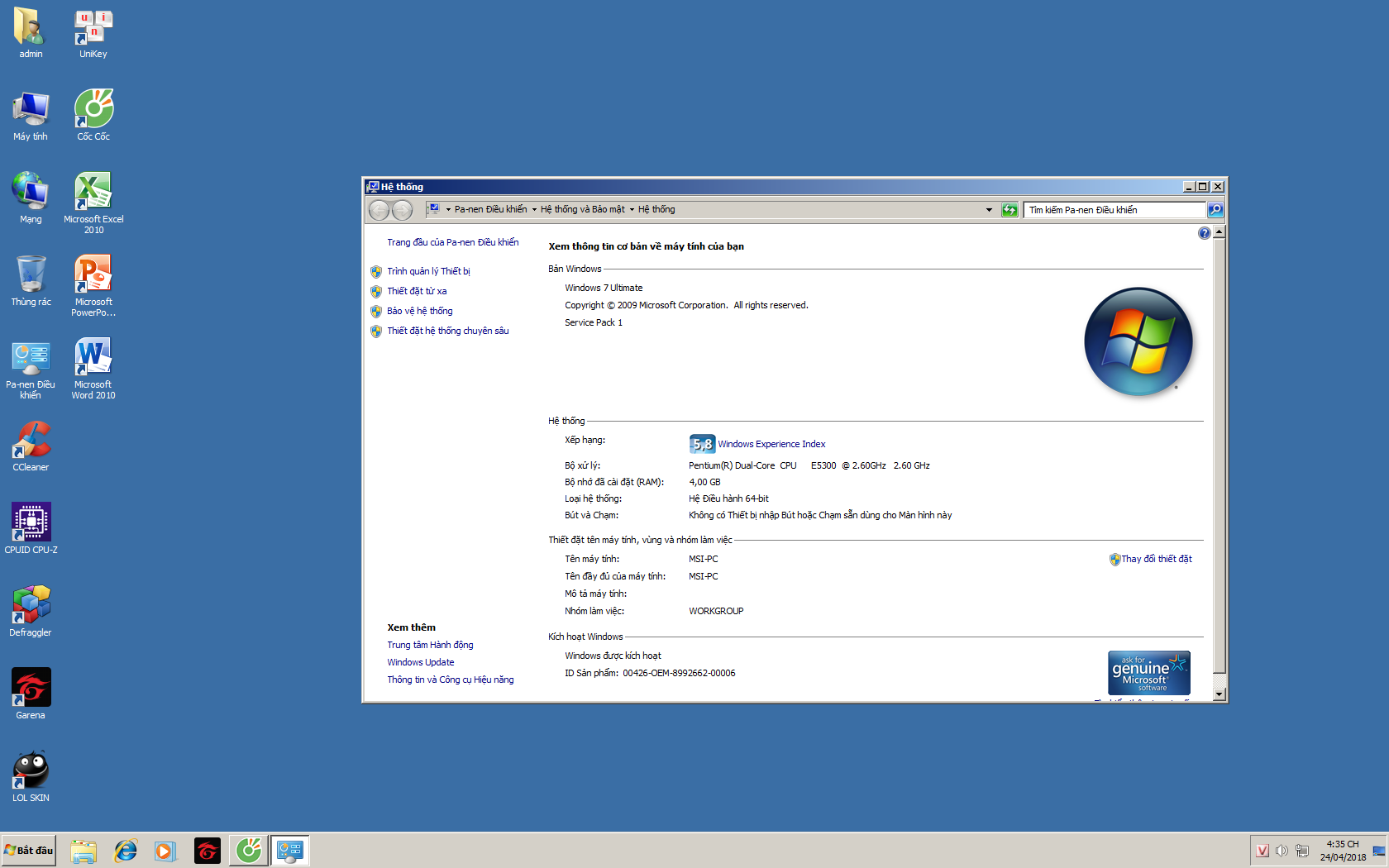Screen dimensions: 1389x868
Task: Open Trình quản lý Thiết bị link
Action: click(x=428, y=271)
